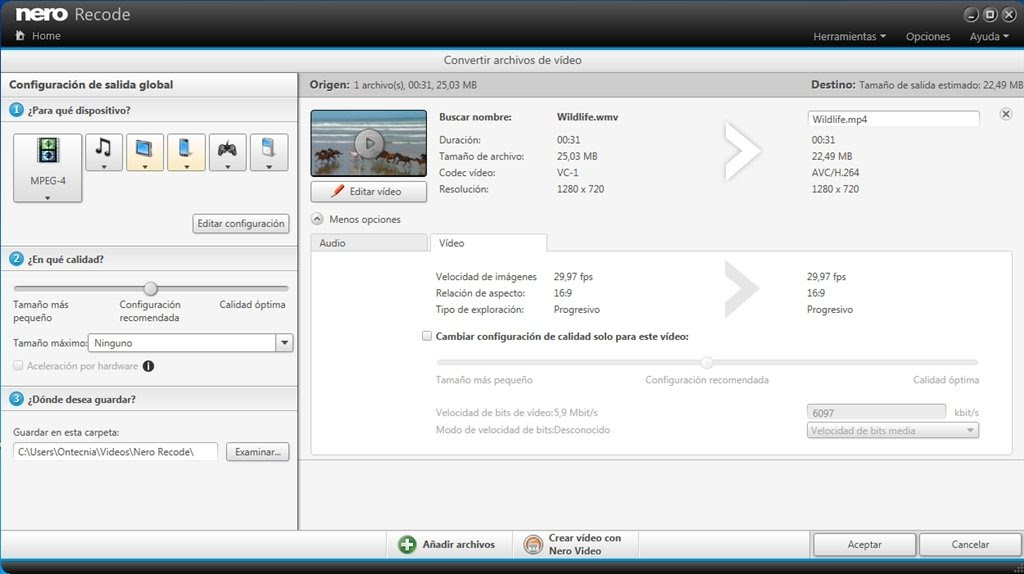Click the Wildlife.mp4 output name field
The width and height of the screenshot is (1024, 574).
[893, 119]
